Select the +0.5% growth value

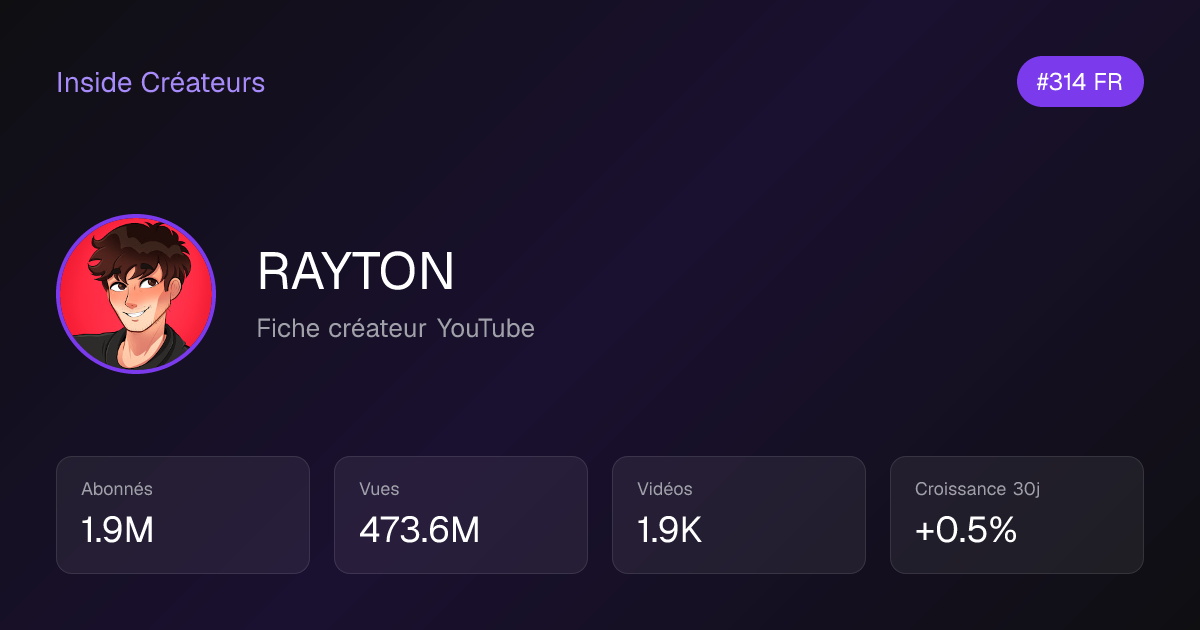point(966,530)
